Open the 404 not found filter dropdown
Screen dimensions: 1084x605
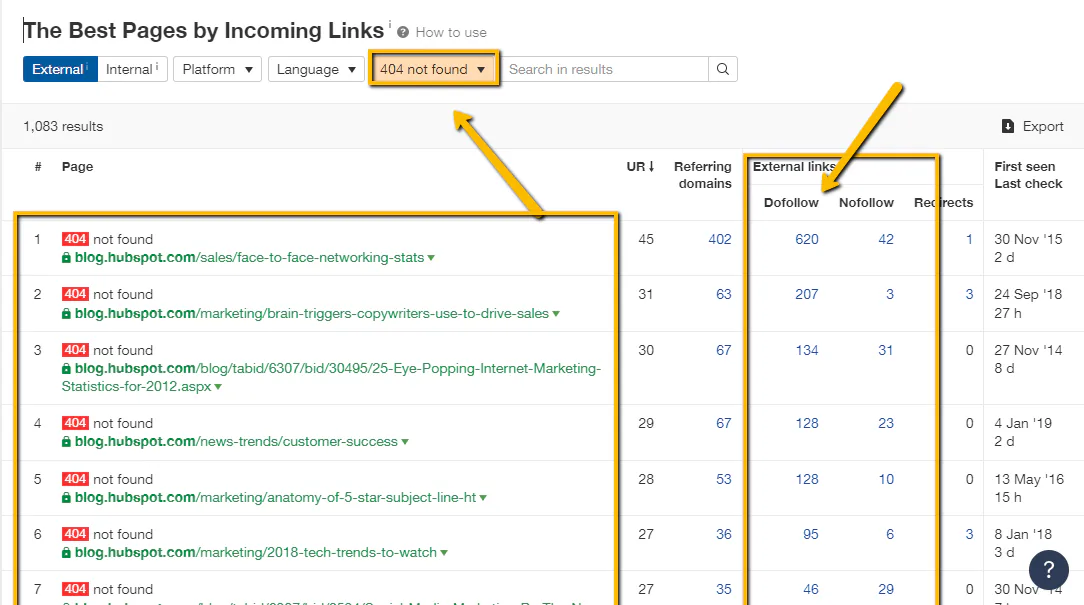433,69
